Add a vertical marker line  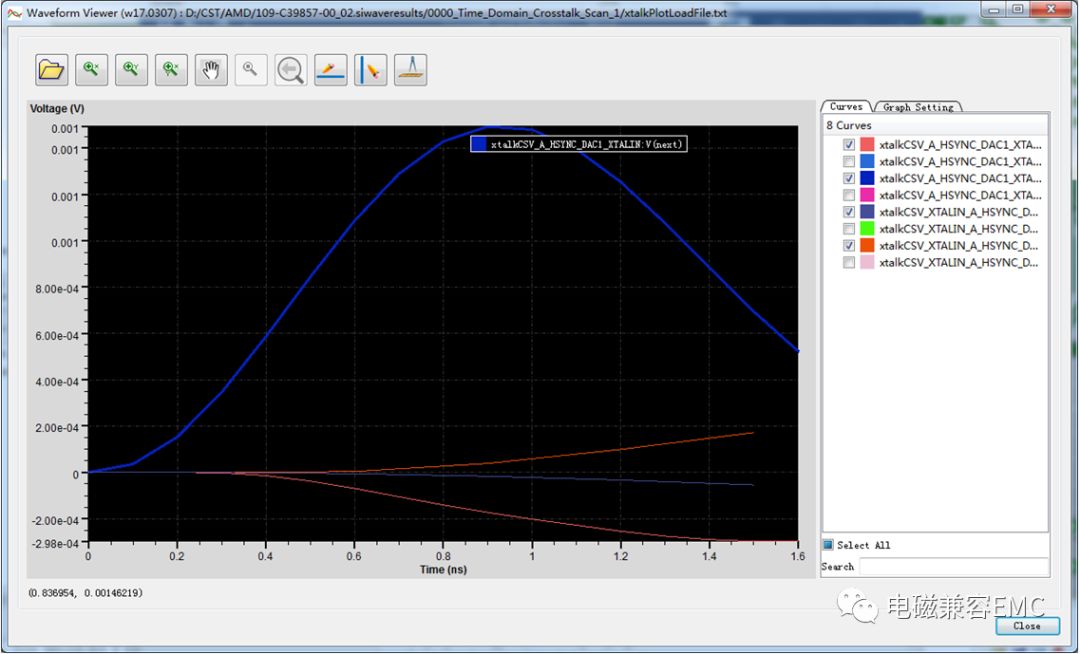371,70
